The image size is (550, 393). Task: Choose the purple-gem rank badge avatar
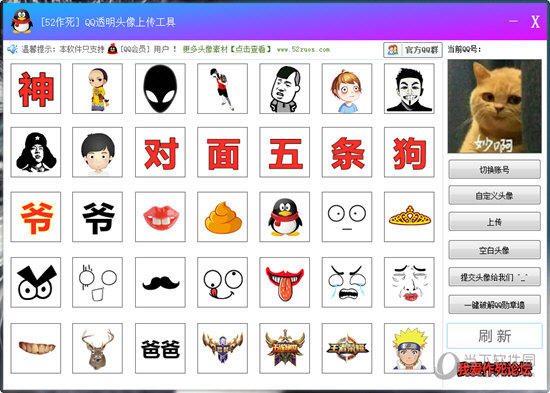tap(222, 348)
